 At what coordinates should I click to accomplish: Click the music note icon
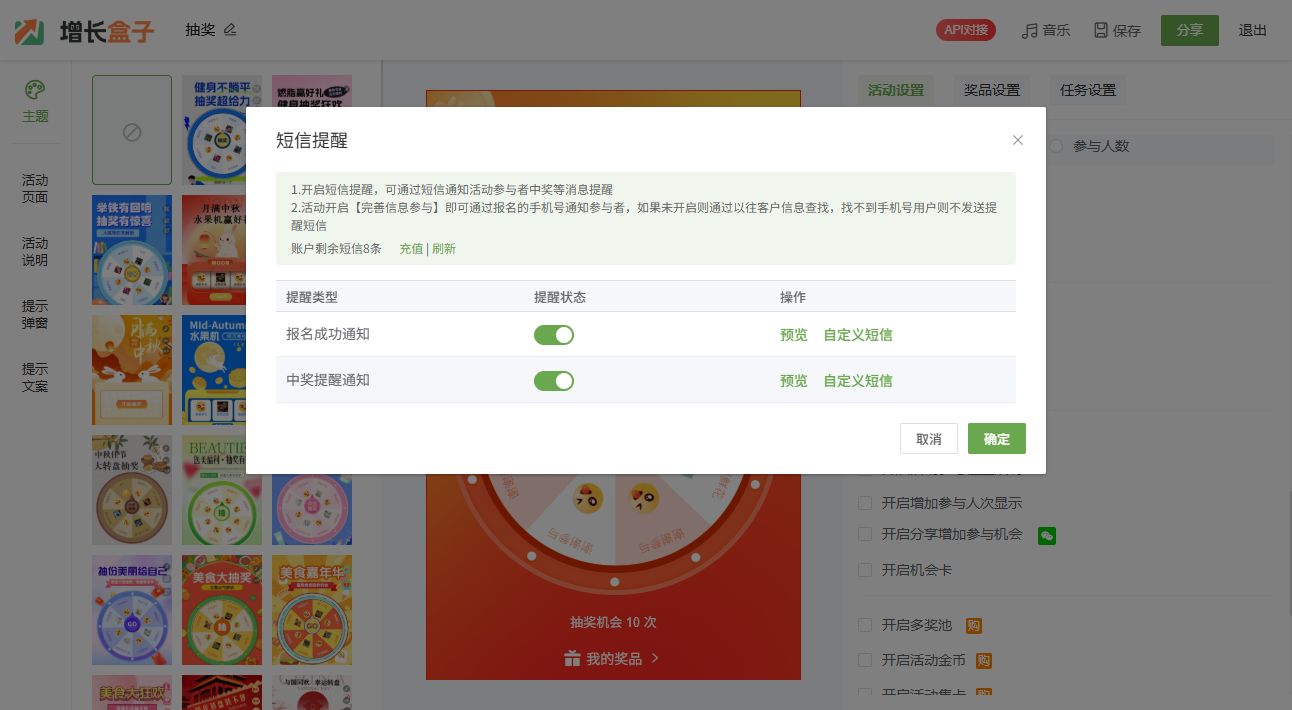[1029, 31]
